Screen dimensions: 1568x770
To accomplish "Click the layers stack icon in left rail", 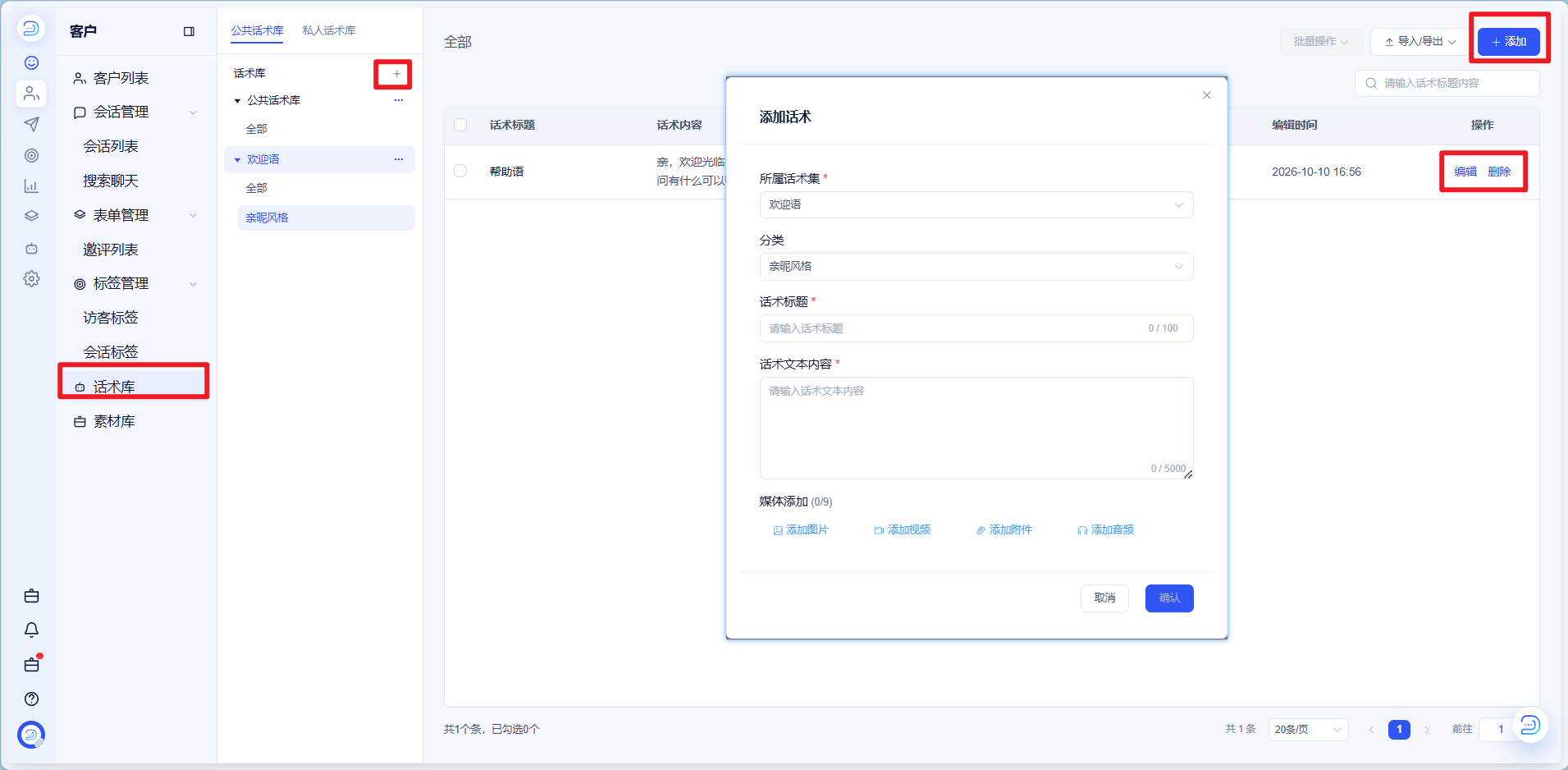I will [x=31, y=217].
